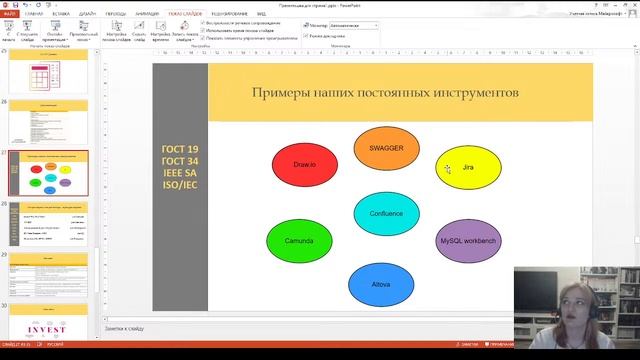The height and width of the screenshot is (360, 640).
Task: Toggle Play Narrations checkbox
Action: point(203,23)
